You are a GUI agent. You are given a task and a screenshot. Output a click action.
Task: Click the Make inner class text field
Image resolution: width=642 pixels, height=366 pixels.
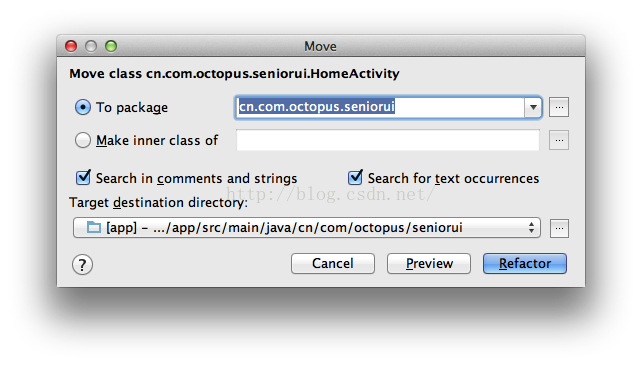388,140
